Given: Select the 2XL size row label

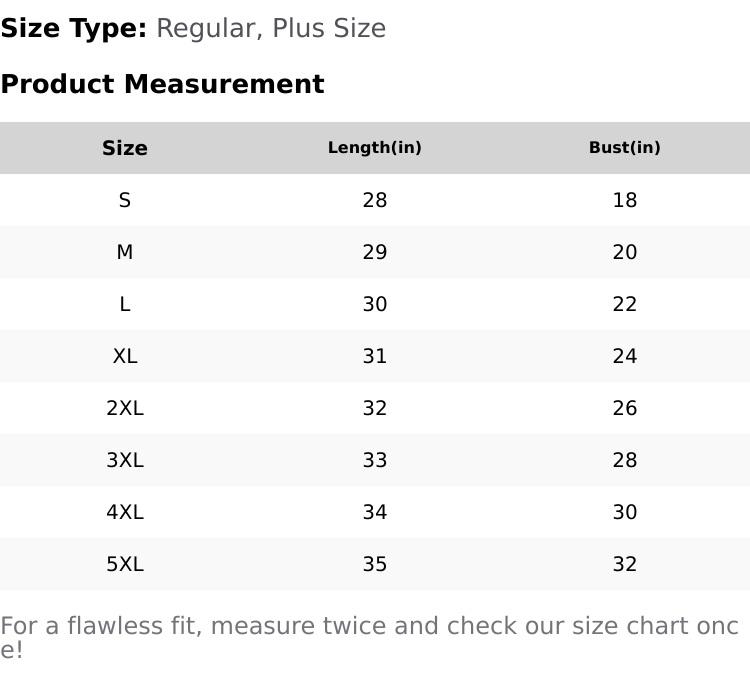Looking at the screenshot, I should click(x=125, y=408).
